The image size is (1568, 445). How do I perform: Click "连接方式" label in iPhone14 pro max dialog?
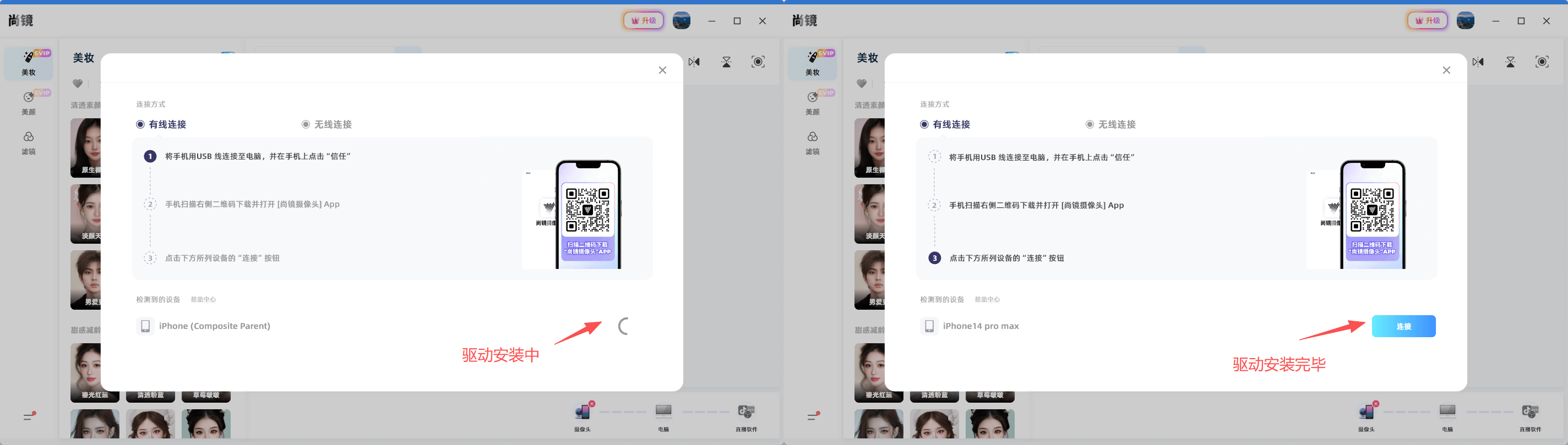934,105
